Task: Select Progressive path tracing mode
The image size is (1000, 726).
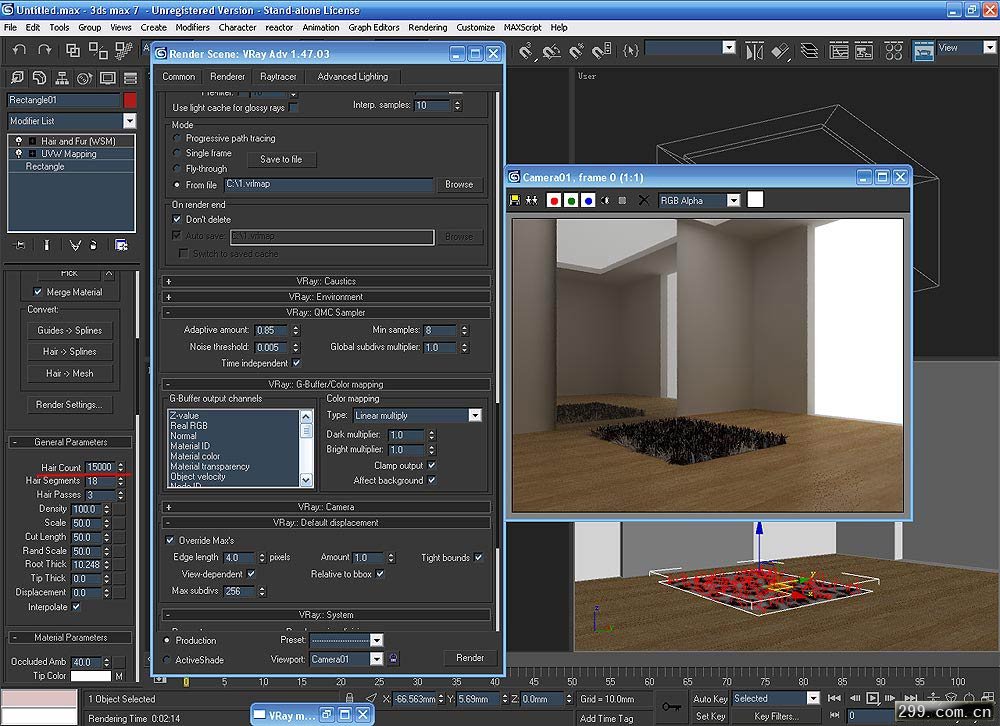Action: click(177, 138)
